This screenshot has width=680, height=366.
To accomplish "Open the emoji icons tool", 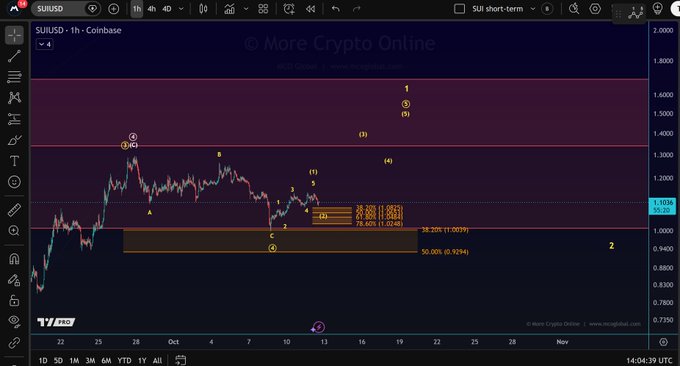I will coord(14,182).
